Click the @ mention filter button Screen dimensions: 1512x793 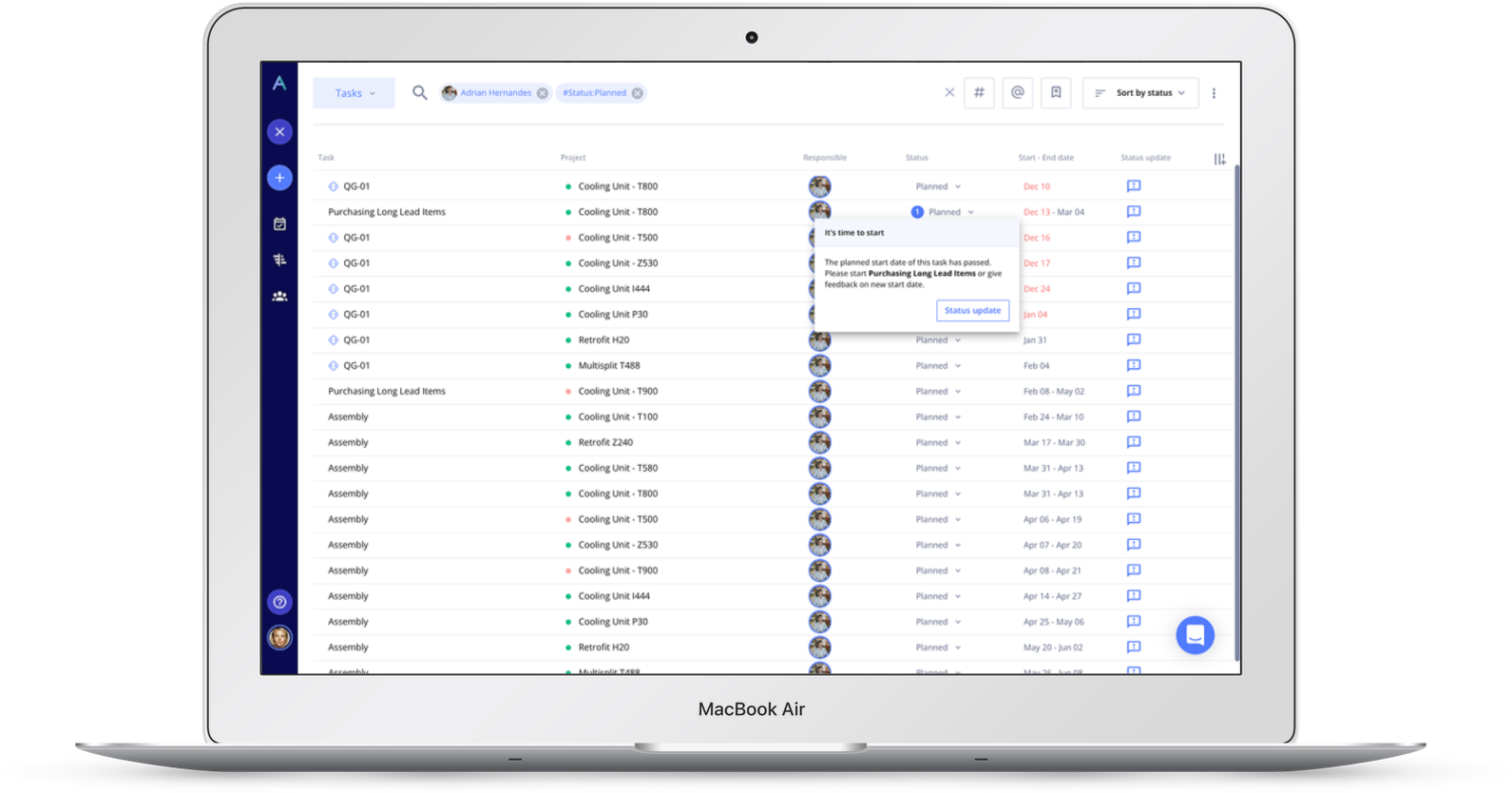click(1018, 92)
